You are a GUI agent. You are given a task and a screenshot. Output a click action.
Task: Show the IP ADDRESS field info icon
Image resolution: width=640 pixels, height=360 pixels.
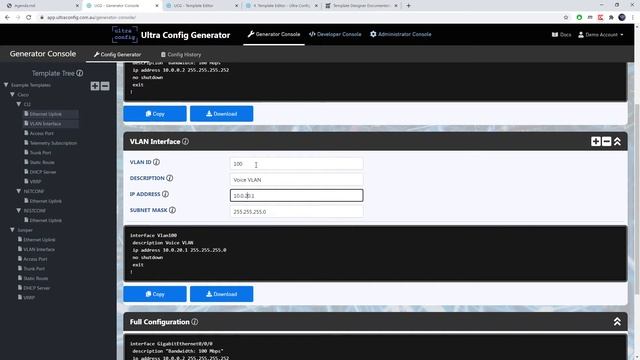tap(165, 194)
